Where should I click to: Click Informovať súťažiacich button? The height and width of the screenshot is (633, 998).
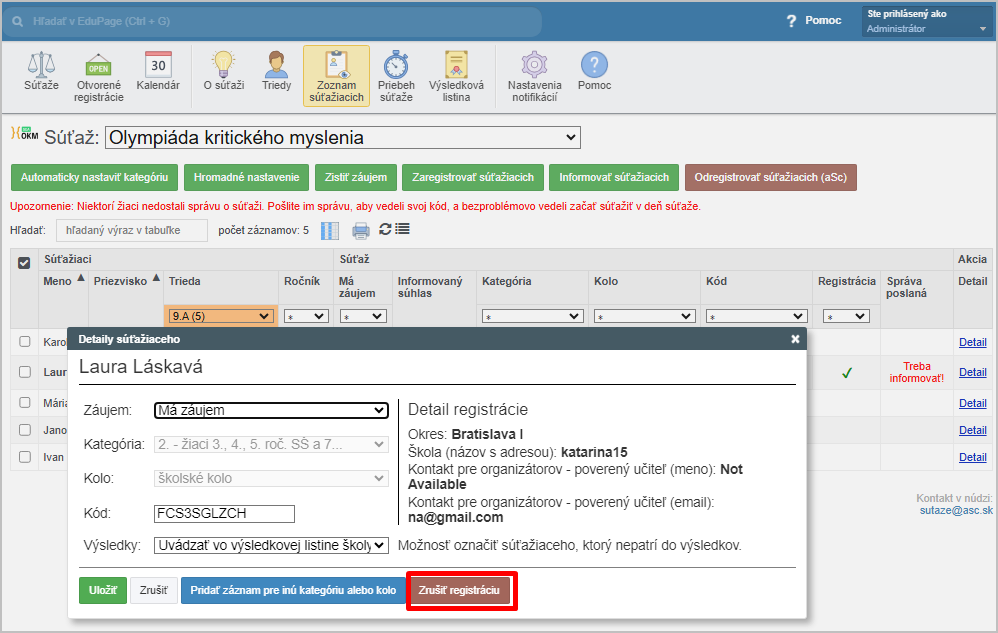click(614, 177)
